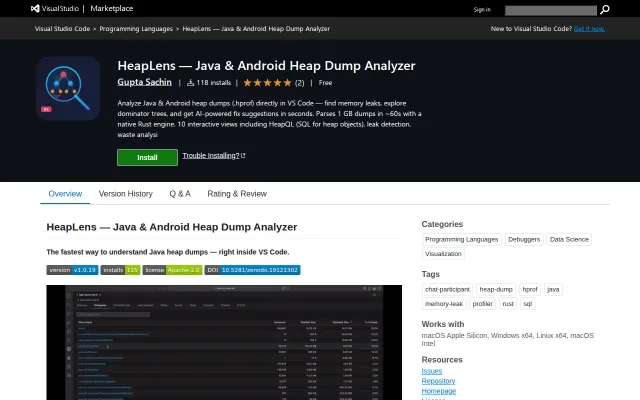This screenshot has width=640, height=400.
Task: Open the Marketplace home link
Action: (111, 9)
